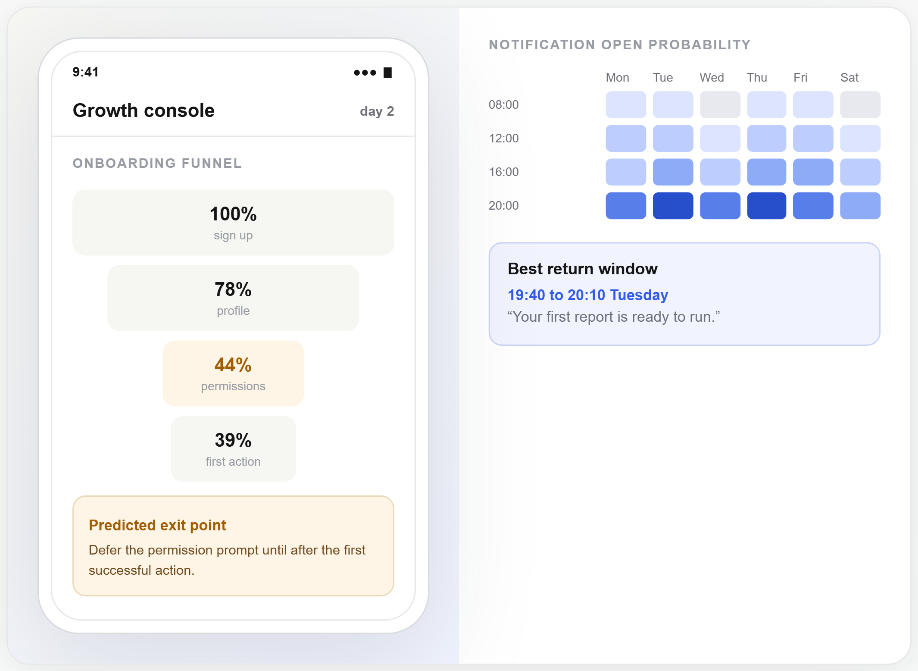Viewport: 918px width, 671px height.
Task: Select the 39% first action funnel step
Action: [x=233, y=449]
